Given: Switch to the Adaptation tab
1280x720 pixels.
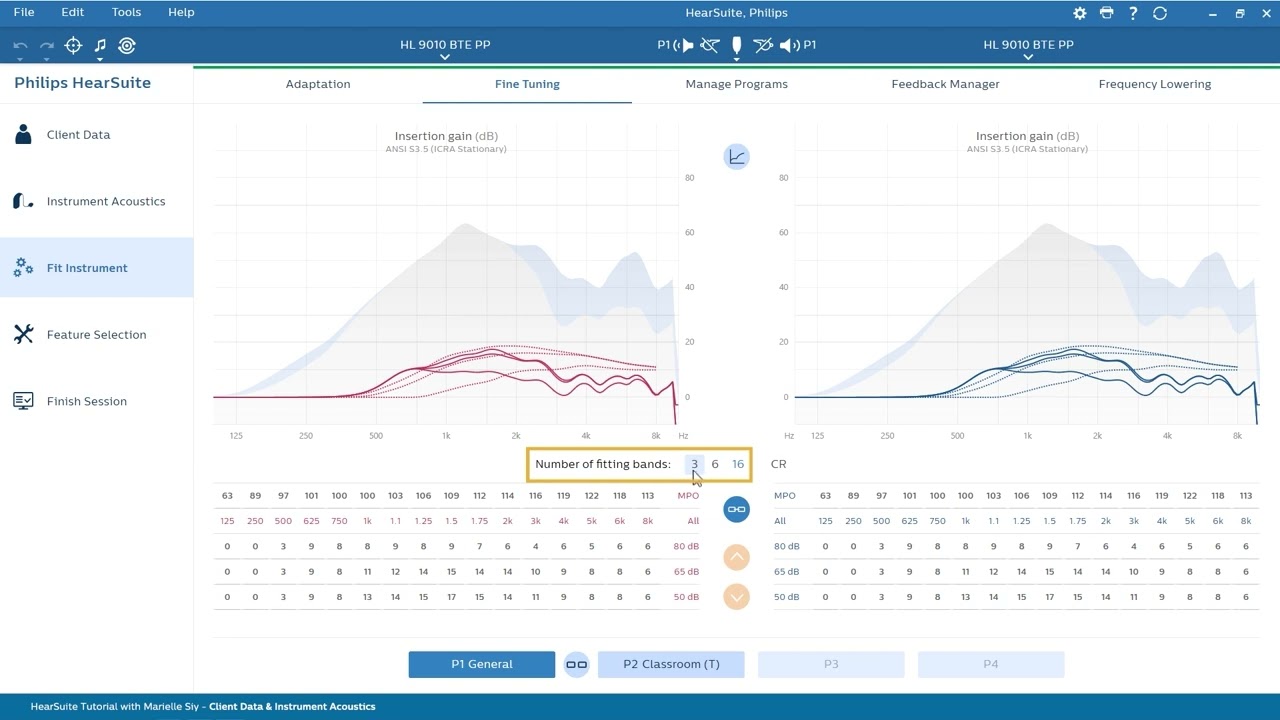Looking at the screenshot, I should [x=318, y=84].
